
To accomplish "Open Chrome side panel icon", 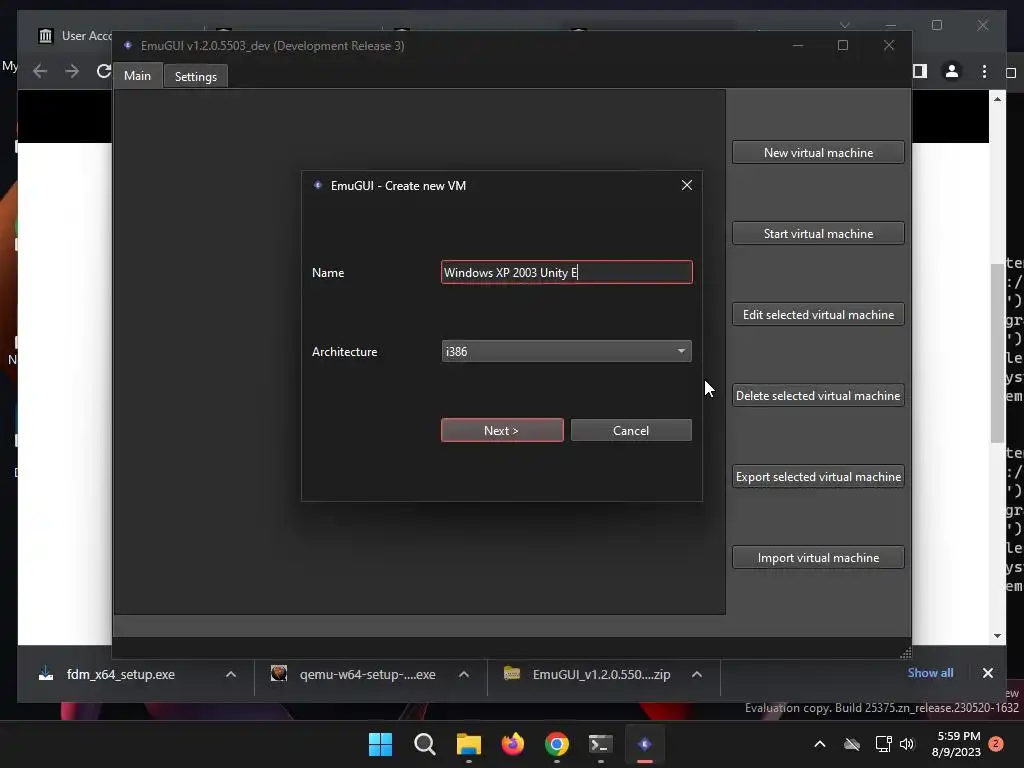I will pos(920,71).
